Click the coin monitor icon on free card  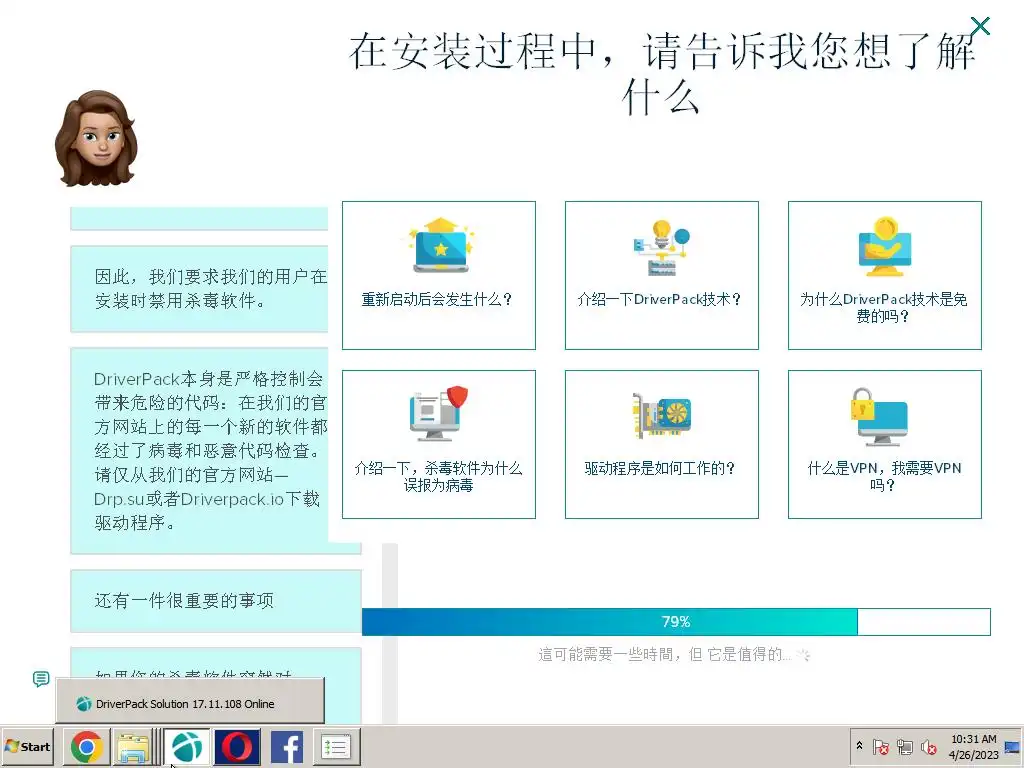coord(885,246)
